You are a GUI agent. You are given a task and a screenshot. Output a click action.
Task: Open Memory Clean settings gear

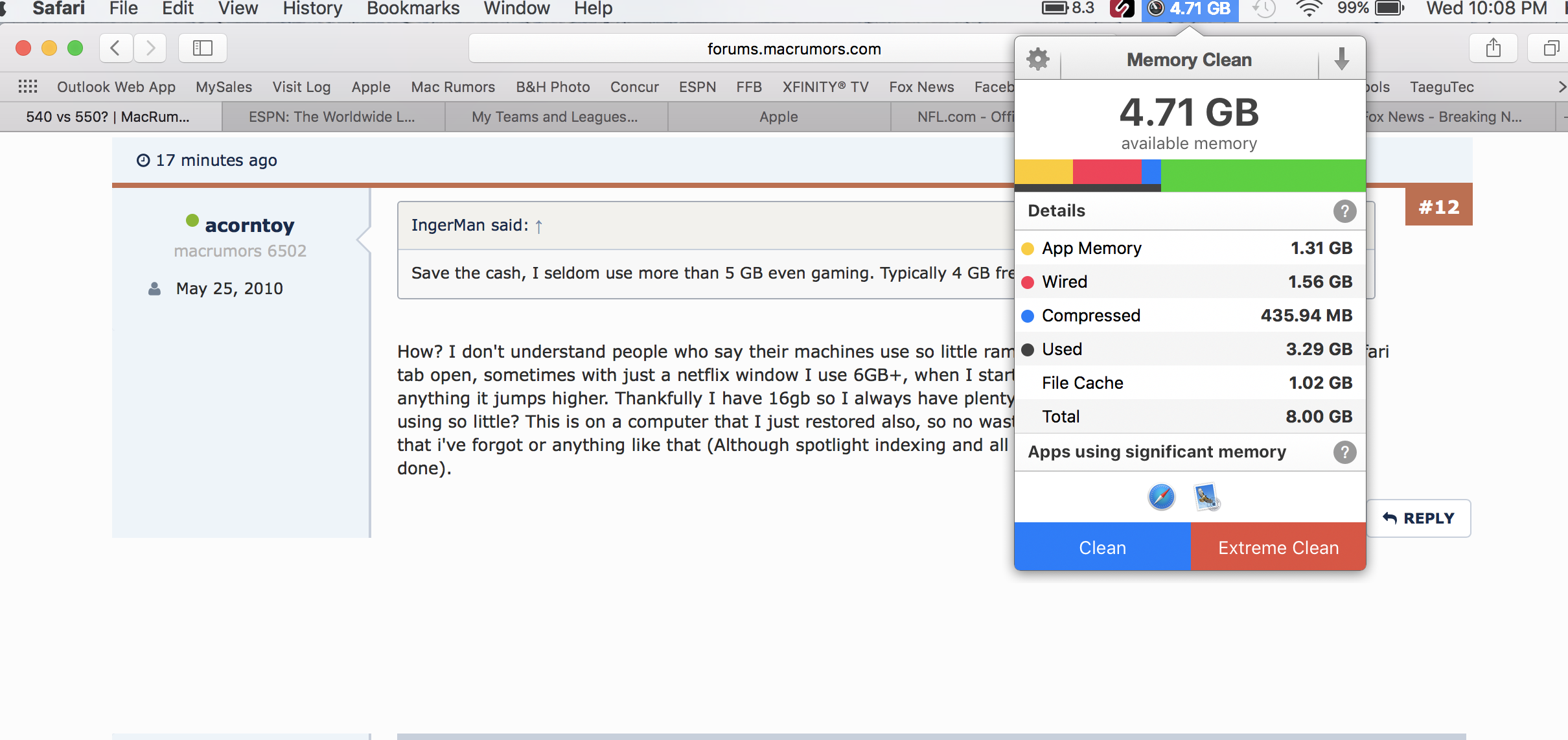1038,60
